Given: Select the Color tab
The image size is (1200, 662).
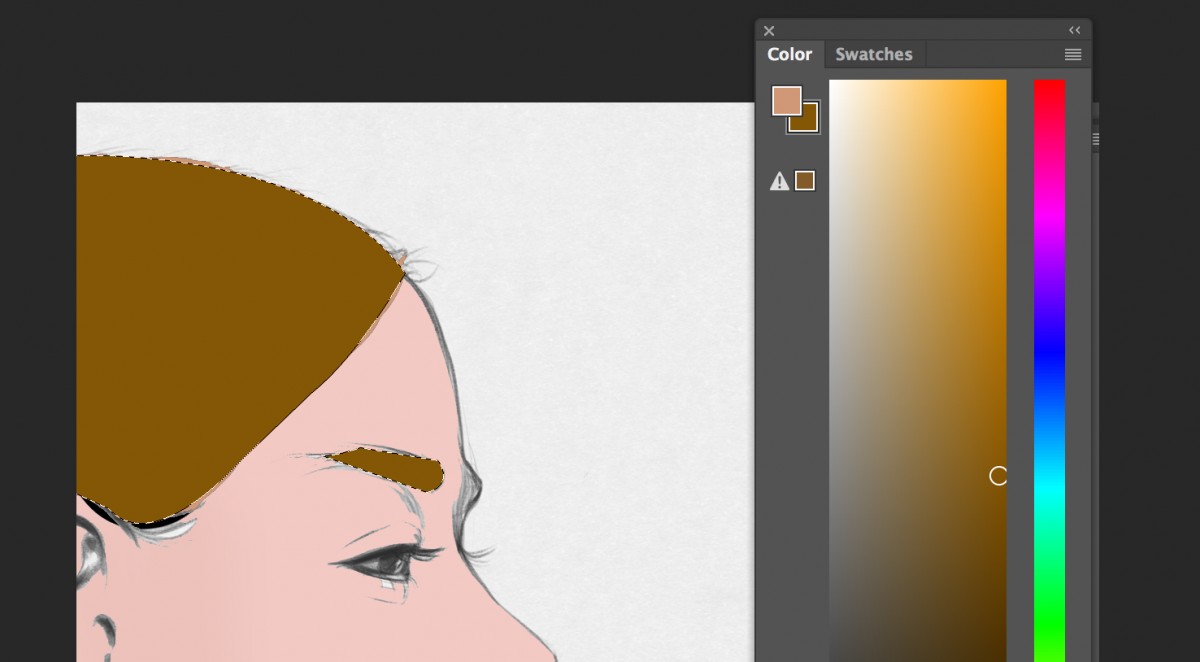Looking at the screenshot, I should click(790, 54).
